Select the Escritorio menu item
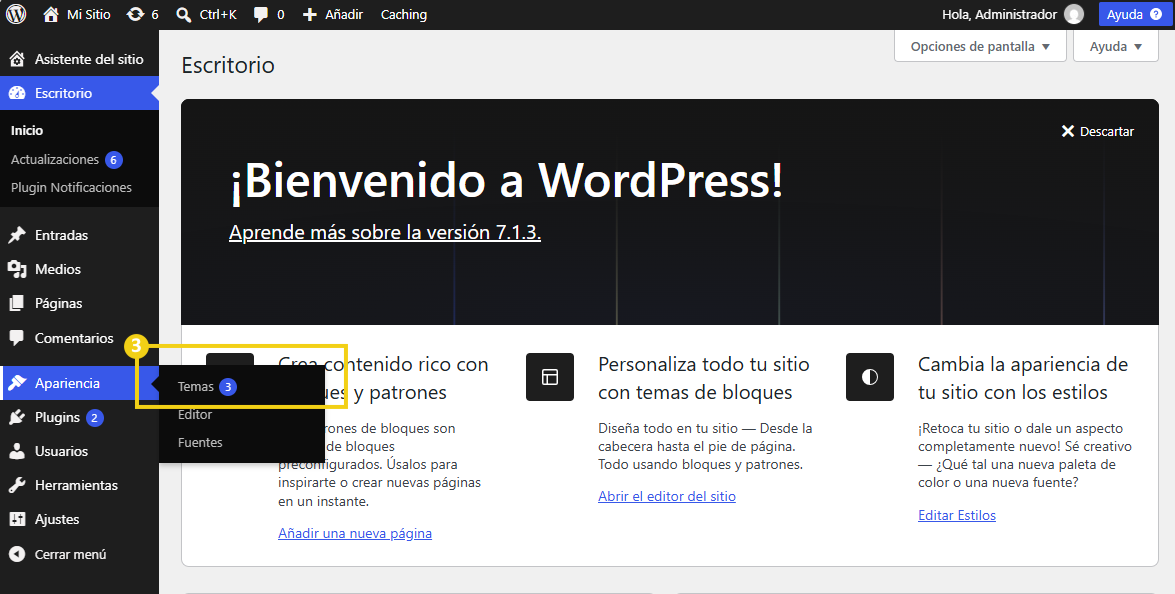The height and width of the screenshot is (594, 1175). click(79, 93)
